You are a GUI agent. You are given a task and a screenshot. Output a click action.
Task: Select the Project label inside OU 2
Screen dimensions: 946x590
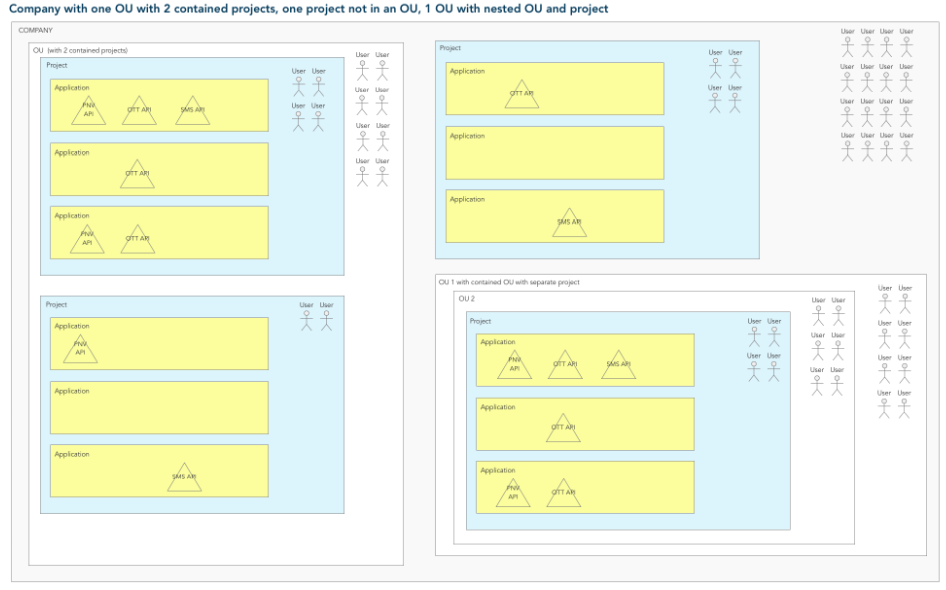click(481, 321)
